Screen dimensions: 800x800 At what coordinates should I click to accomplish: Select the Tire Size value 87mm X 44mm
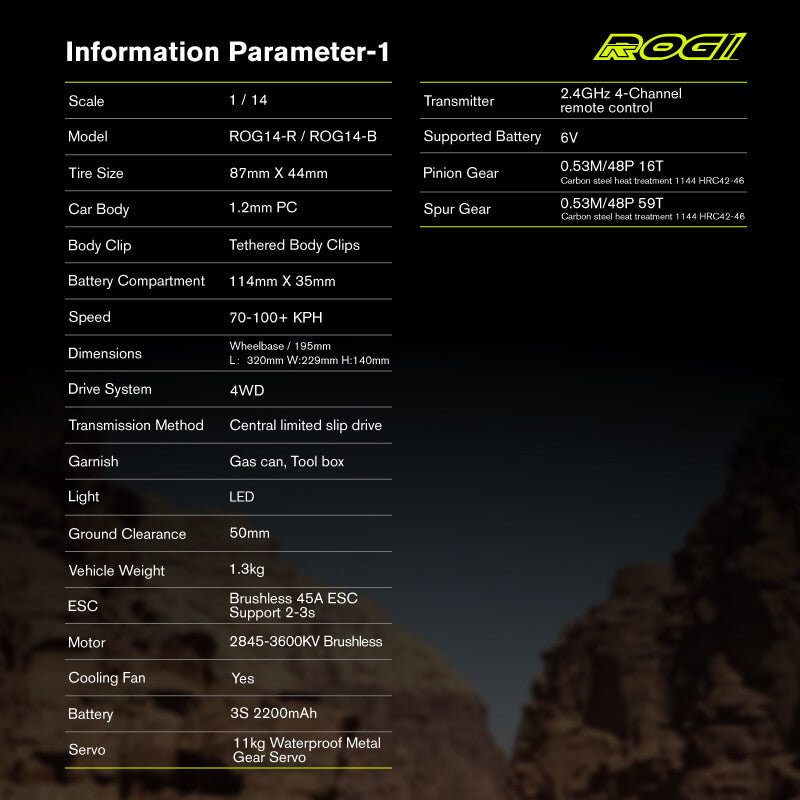click(x=278, y=173)
